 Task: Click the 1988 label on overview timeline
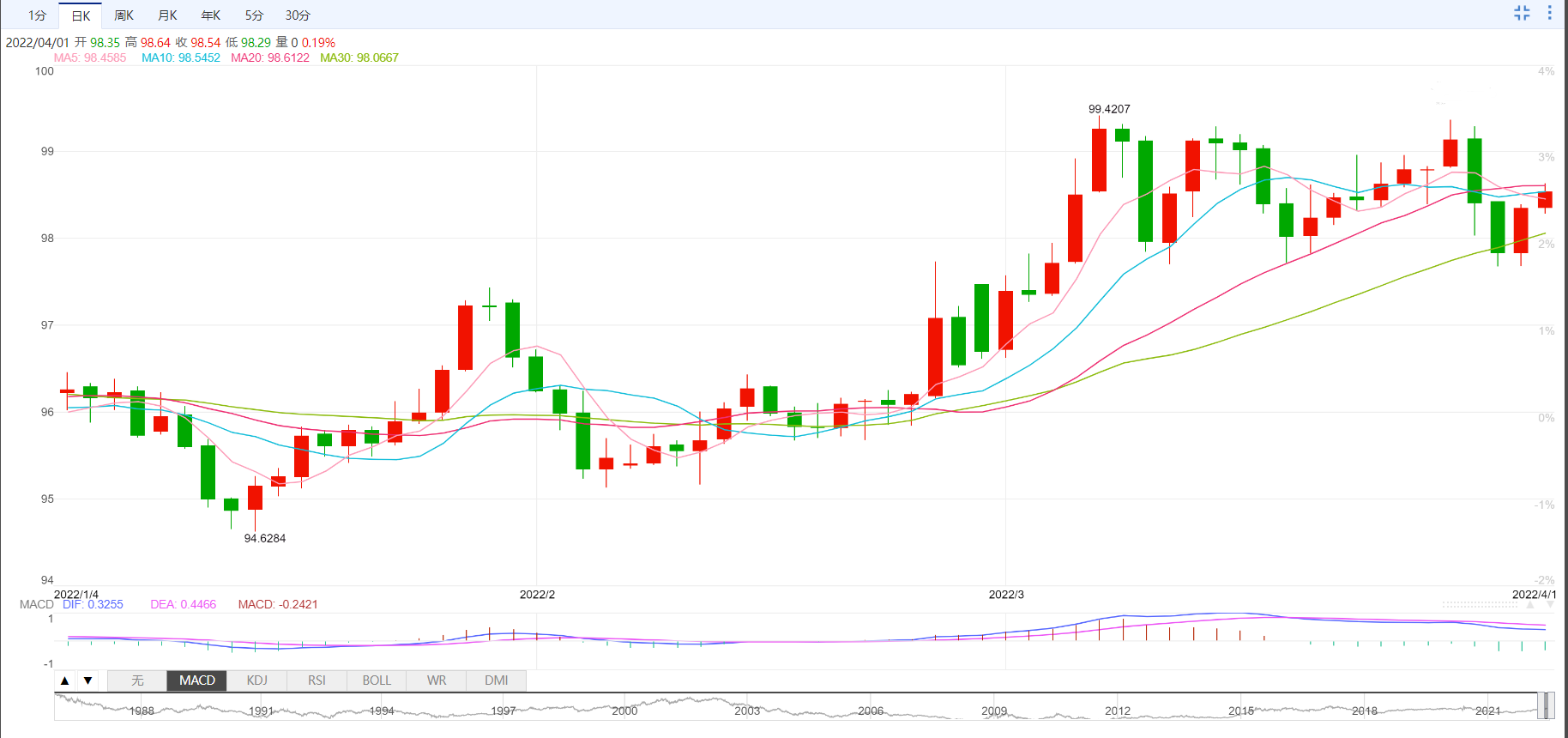[x=142, y=711]
